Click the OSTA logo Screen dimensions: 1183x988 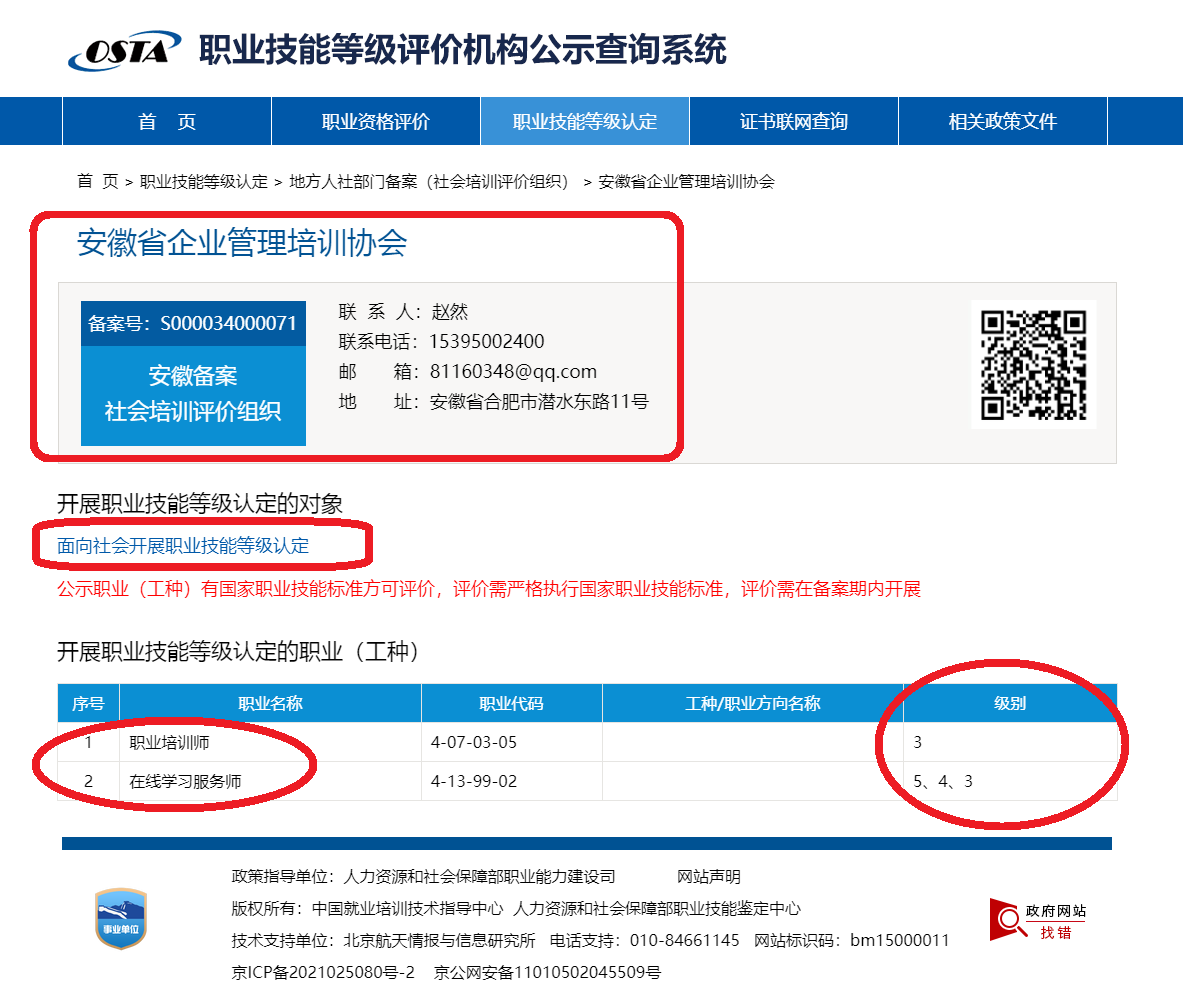pyautogui.click(x=124, y=51)
